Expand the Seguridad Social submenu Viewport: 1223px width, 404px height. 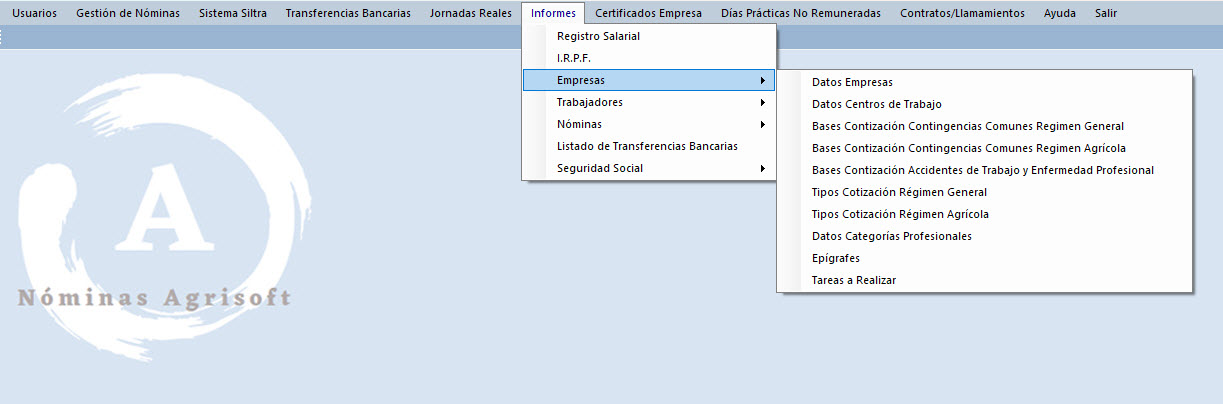click(x=600, y=168)
